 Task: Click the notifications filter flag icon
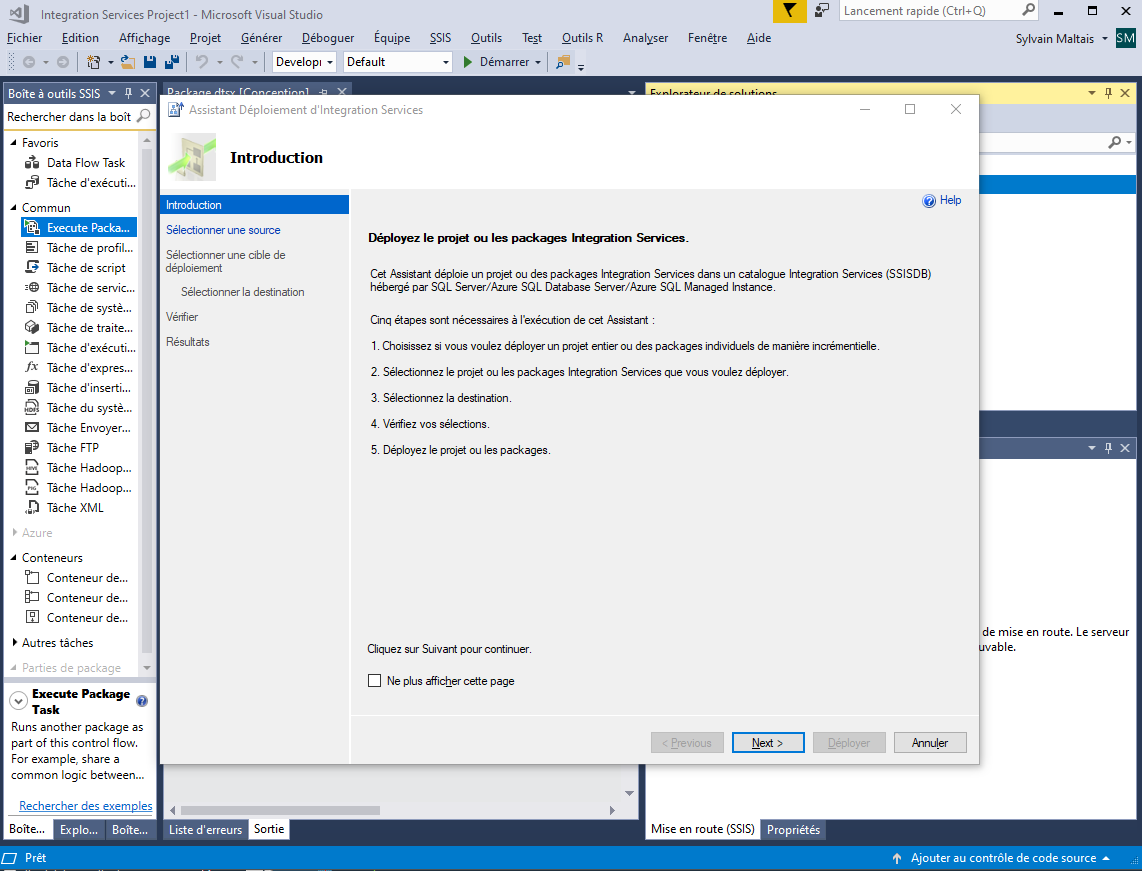pyautogui.click(x=789, y=11)
